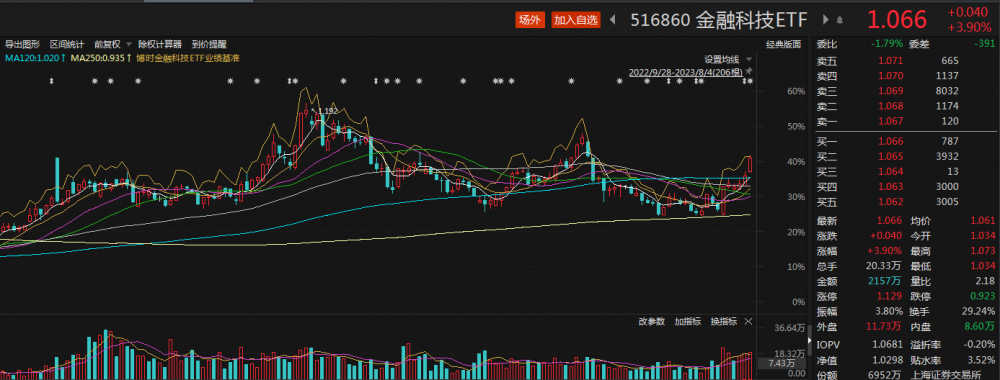The height and width of the screenshot is (380, 1000).
Task: Click 设置均线 label
Action: pos(721,59)
